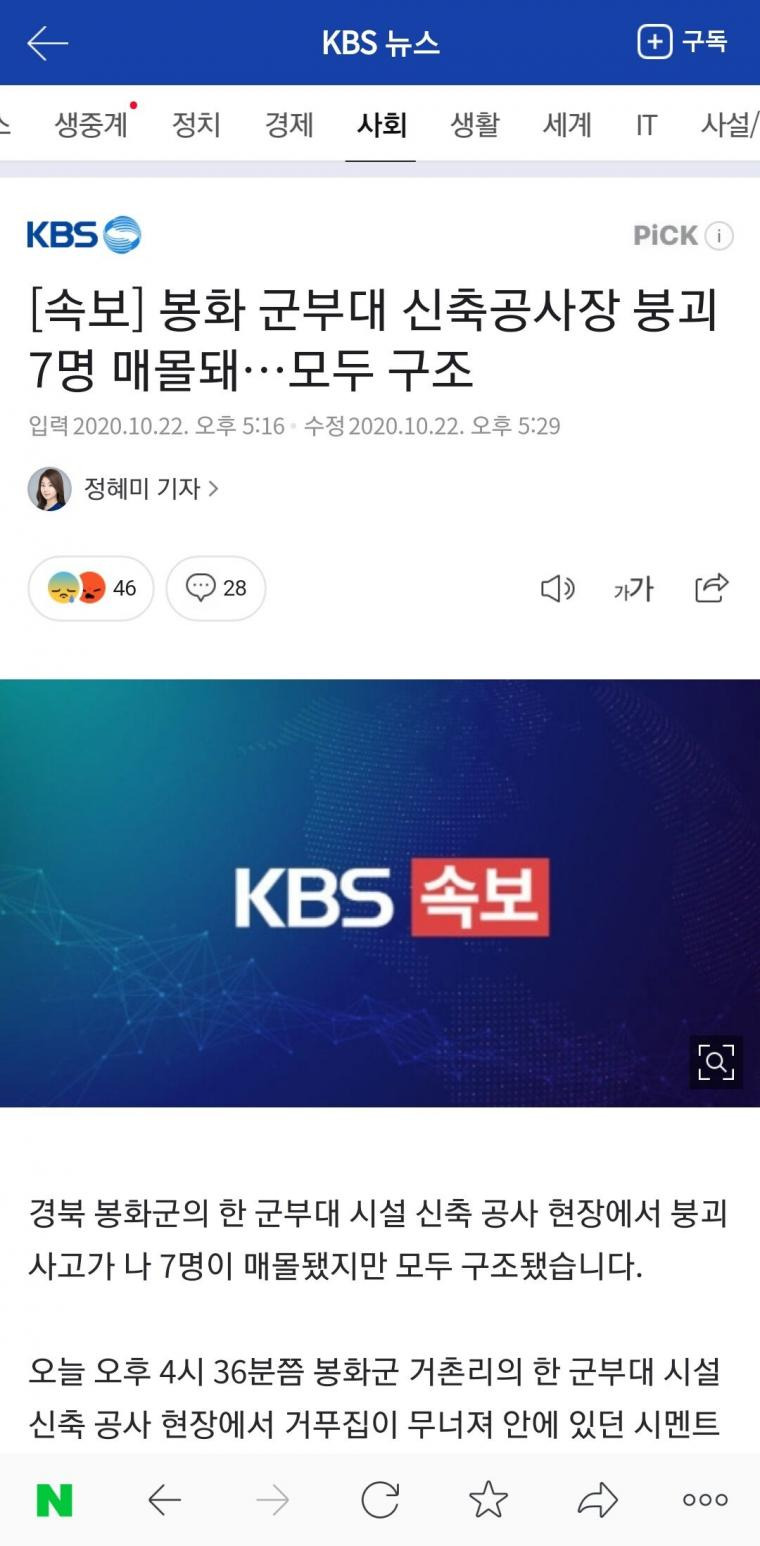The width and height of the screenshot is (760, 1546).
Task: Open reporter 정혜미 기자 profile
Action: [x=123, y=489]
